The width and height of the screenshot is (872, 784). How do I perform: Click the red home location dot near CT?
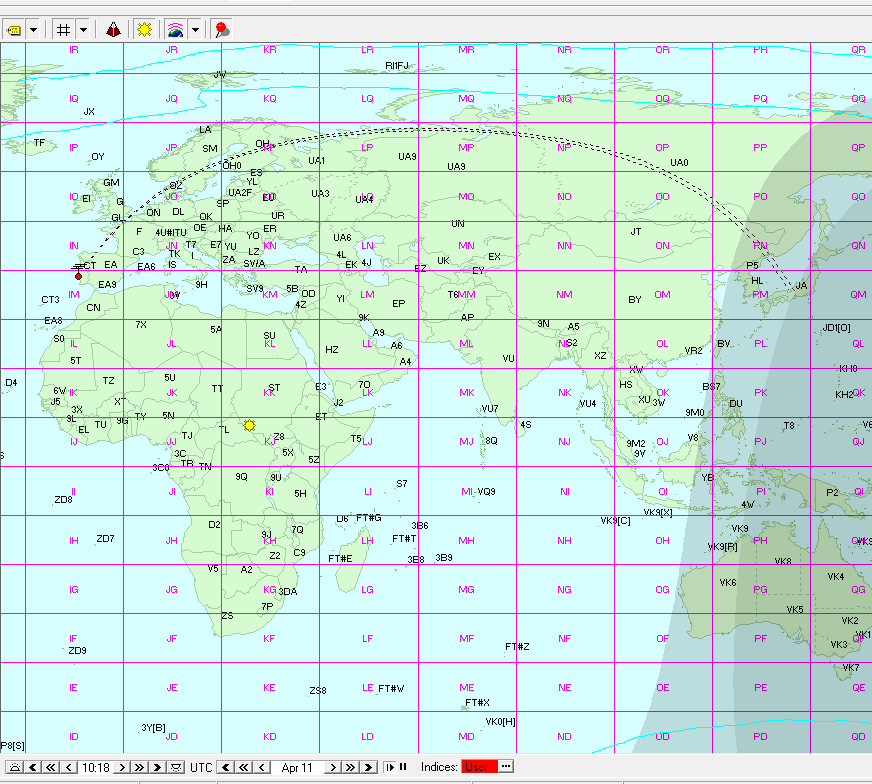point(78,276)
